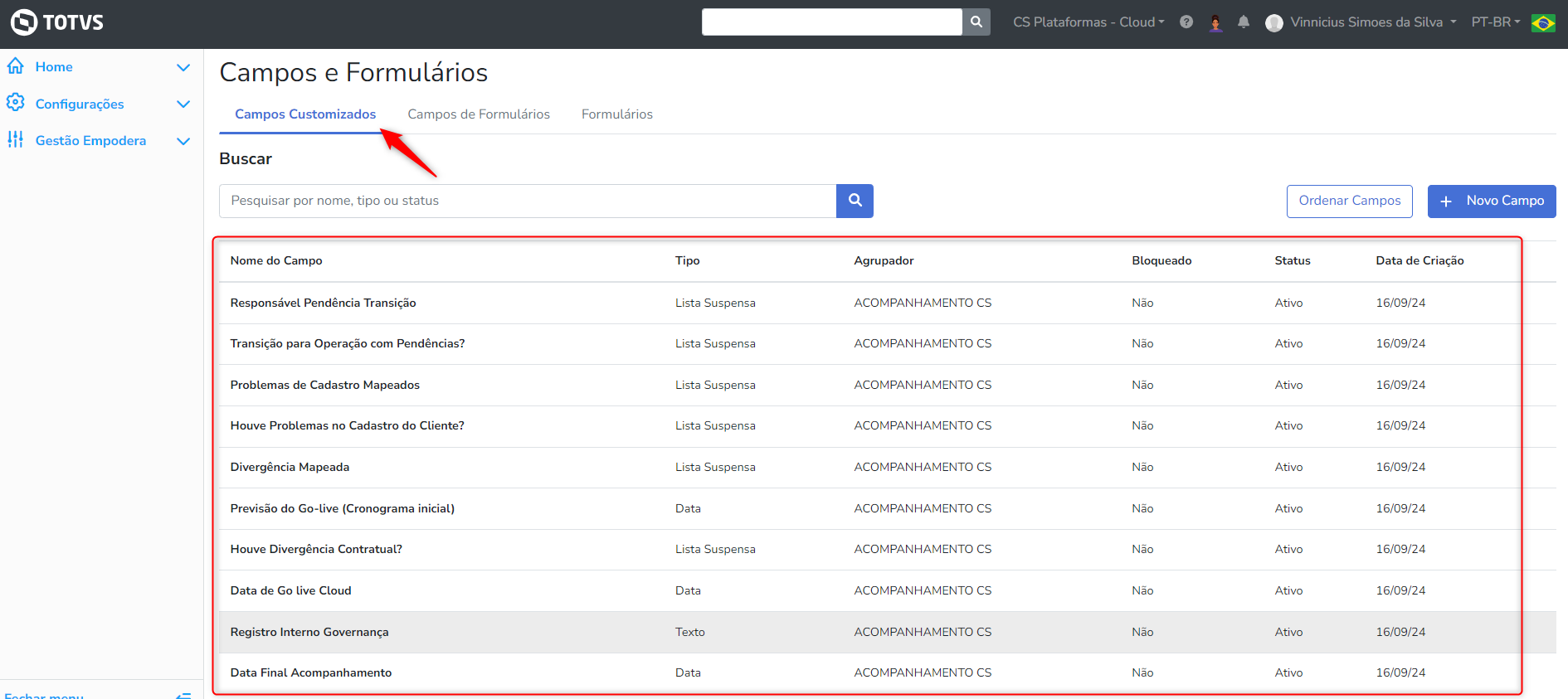1568x699 pixels.
Task: Collapse the sidebar with Fechar menu icon
Action: click(x=184, y=696)
